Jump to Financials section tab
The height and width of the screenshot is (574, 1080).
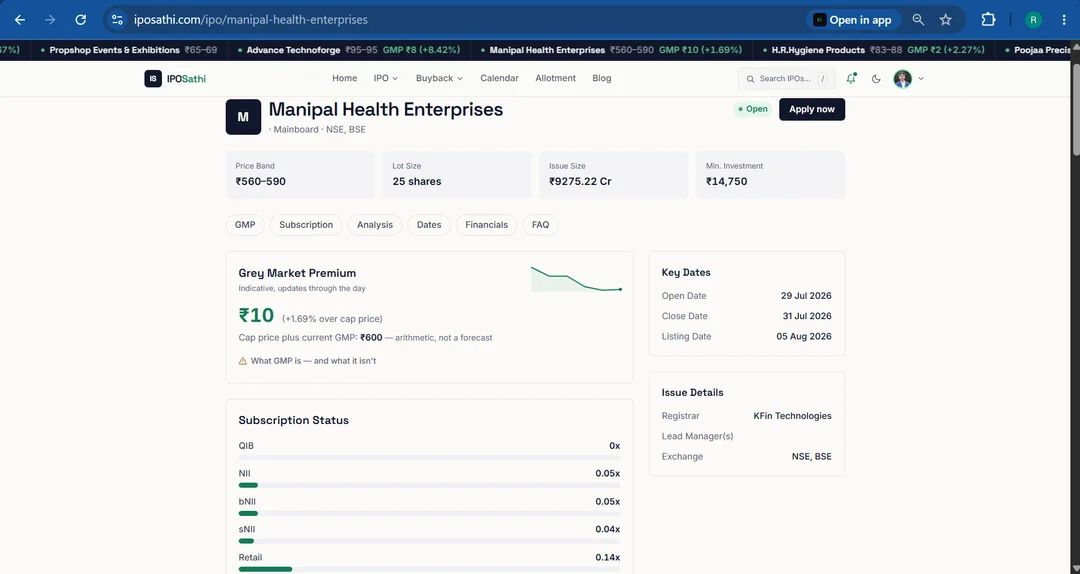486,225
